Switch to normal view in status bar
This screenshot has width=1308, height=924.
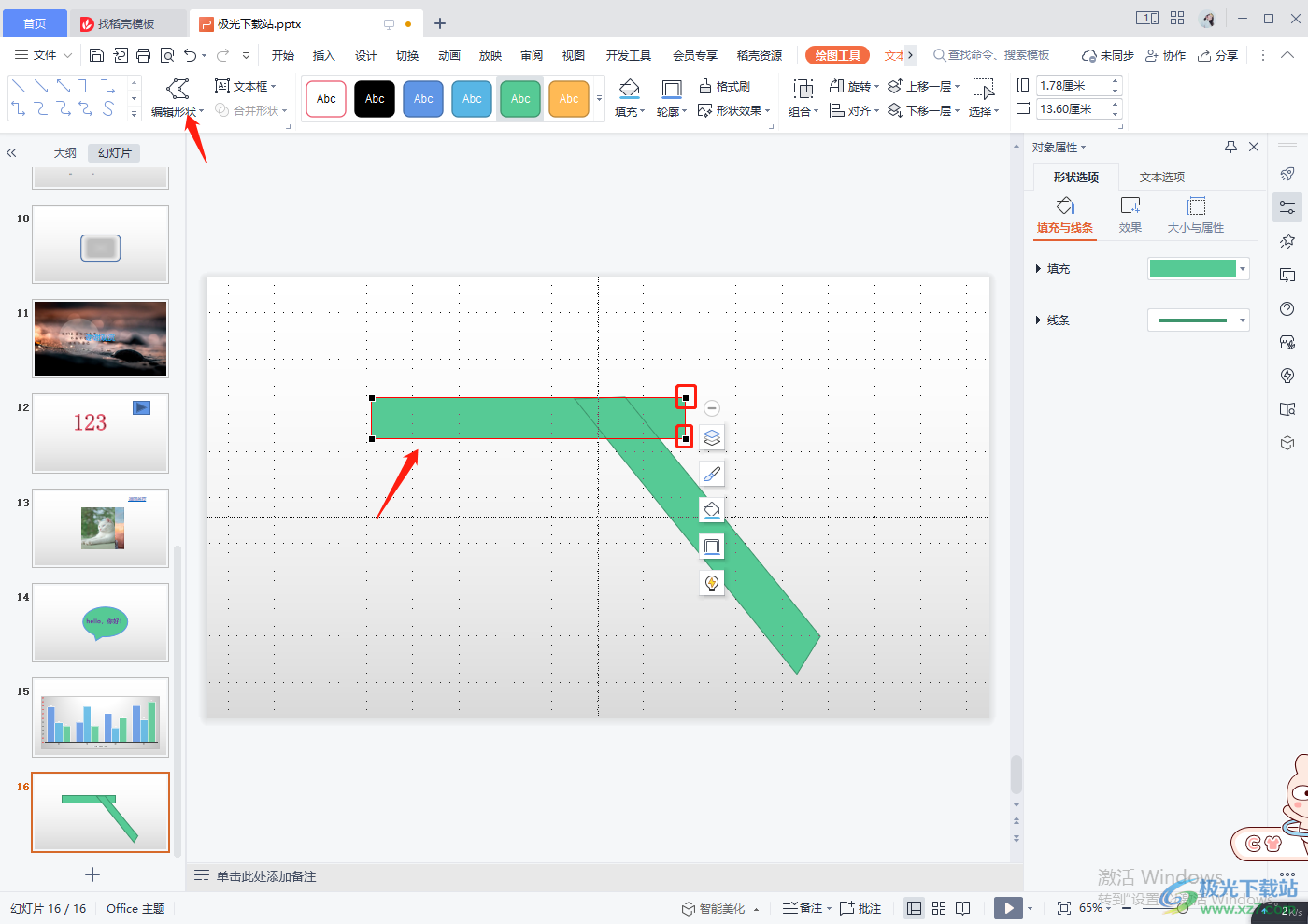[915, 908]
